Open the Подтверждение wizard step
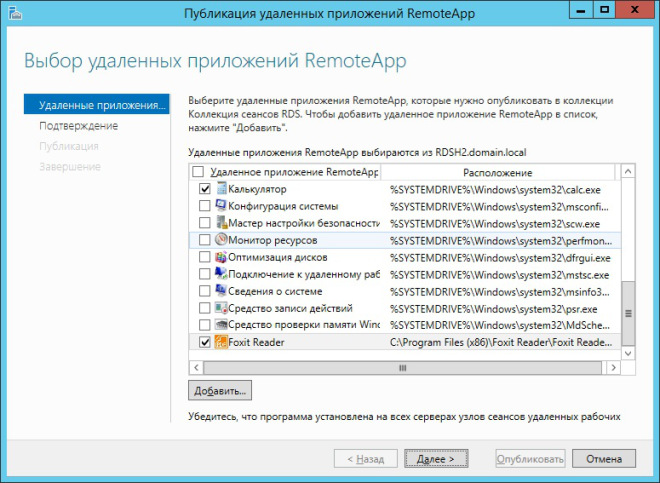The width and height of the screenshot is (660, 483). click(x=78, y=126)
